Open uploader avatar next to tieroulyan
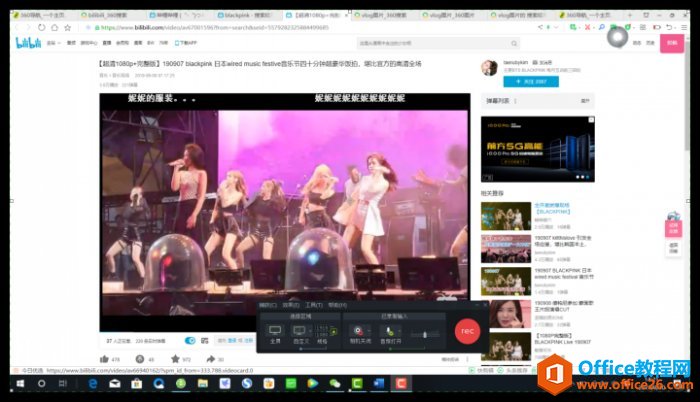The image size is (700, 402). pyautogui.click(x=490, y=67)
